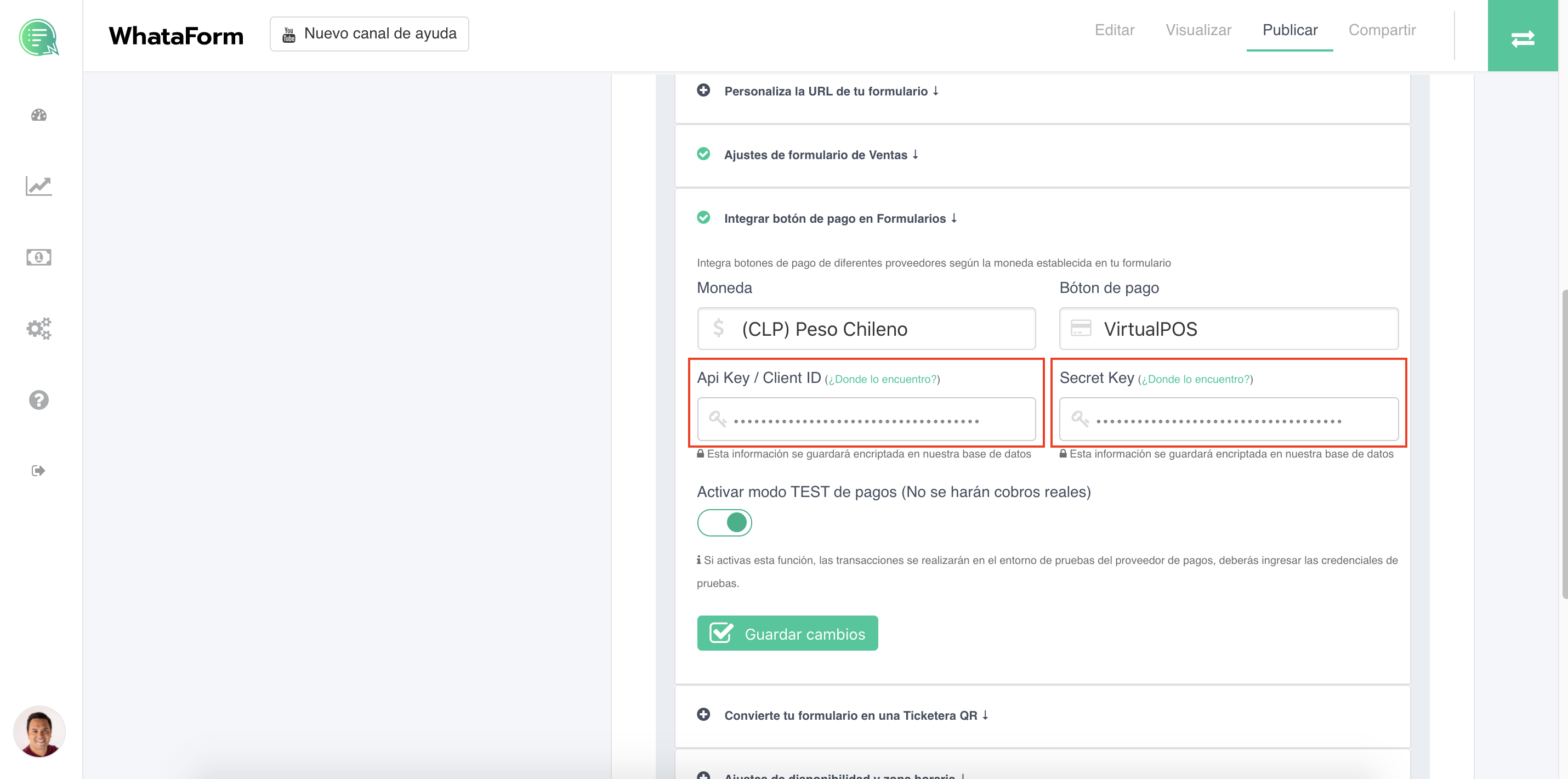The width and height of the screenshot is (1568, 779).
Task: Switch to the Editar tab
Action: tap(1115, 30)
